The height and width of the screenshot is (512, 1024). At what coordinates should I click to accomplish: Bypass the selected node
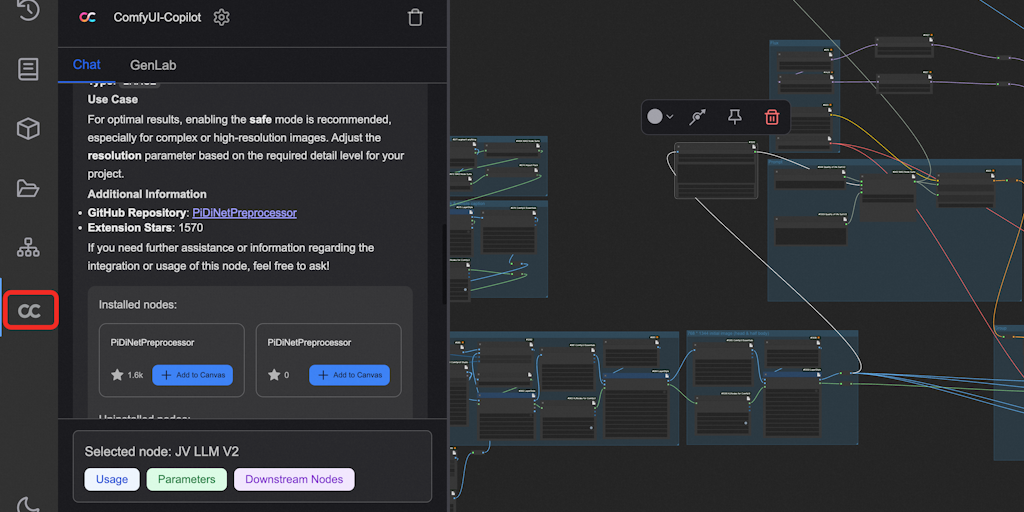699,117
